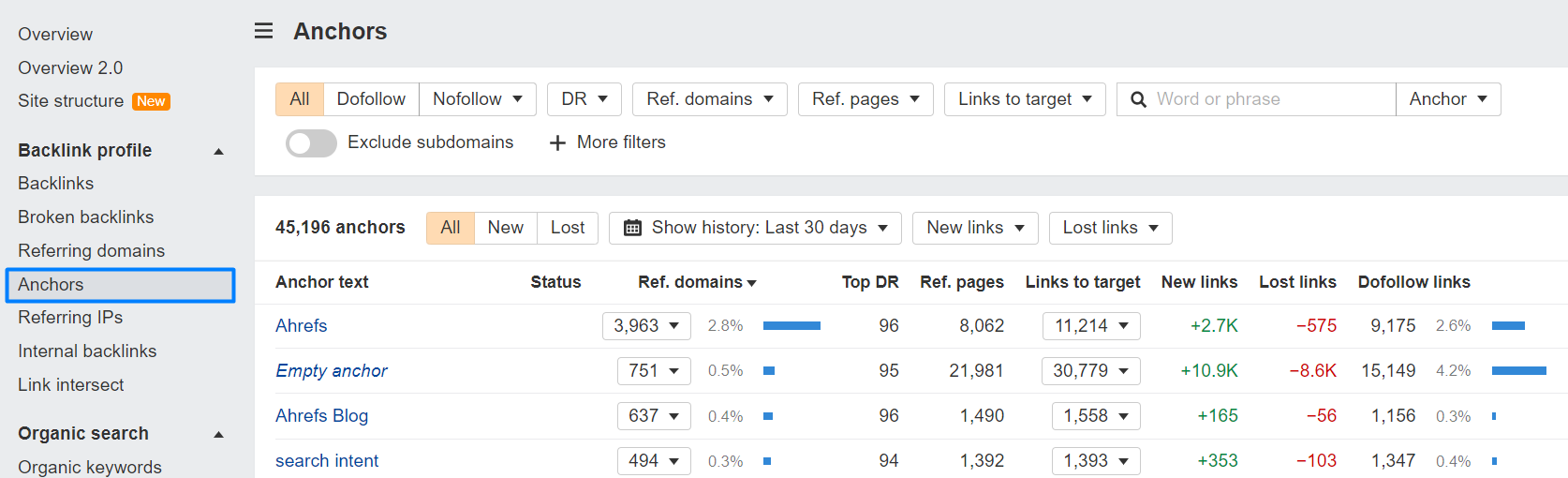Image resolution: width=1568 pixels, height=478 pixels.
Task: Expand the 494 ref. domains dropdown
Action: point(654,461)
